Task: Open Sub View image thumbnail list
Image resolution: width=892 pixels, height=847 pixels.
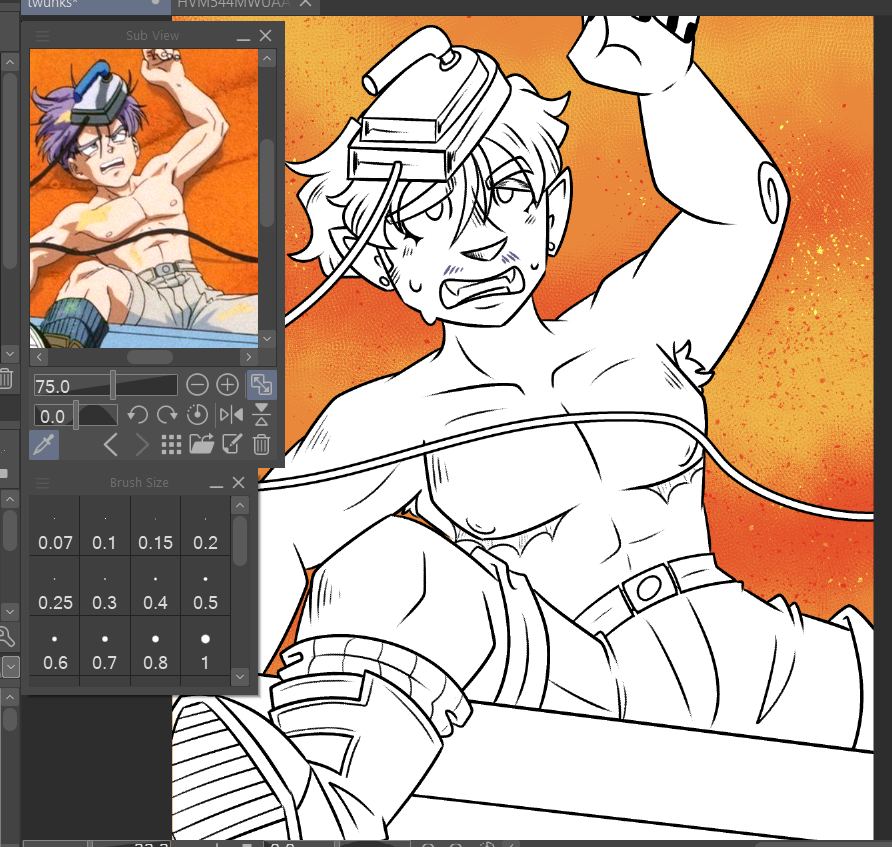Action: (x=171, y=445)
